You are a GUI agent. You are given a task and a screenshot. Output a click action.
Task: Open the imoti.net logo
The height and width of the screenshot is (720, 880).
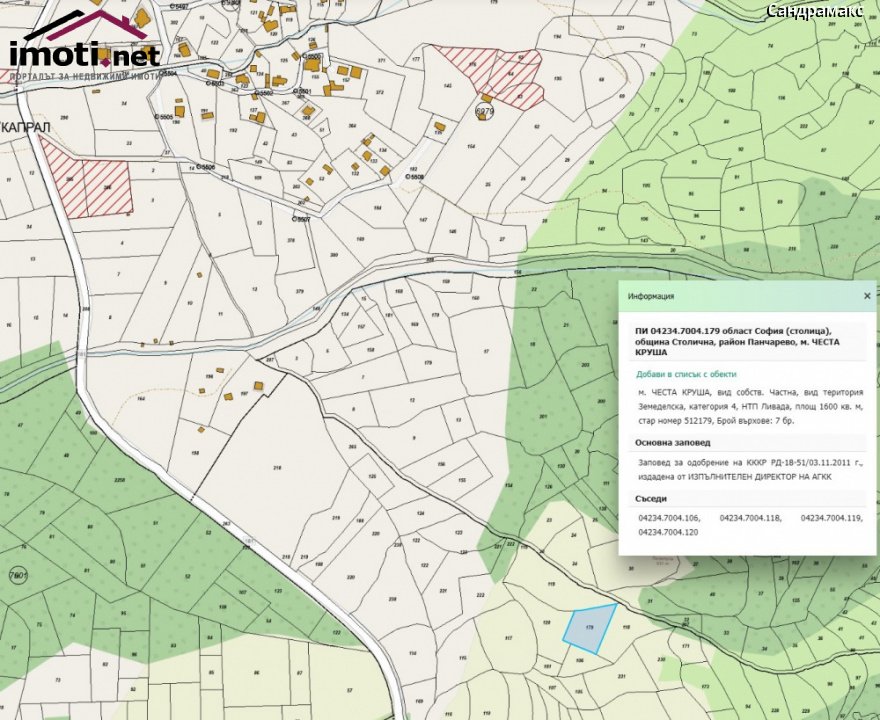point(84,44)
